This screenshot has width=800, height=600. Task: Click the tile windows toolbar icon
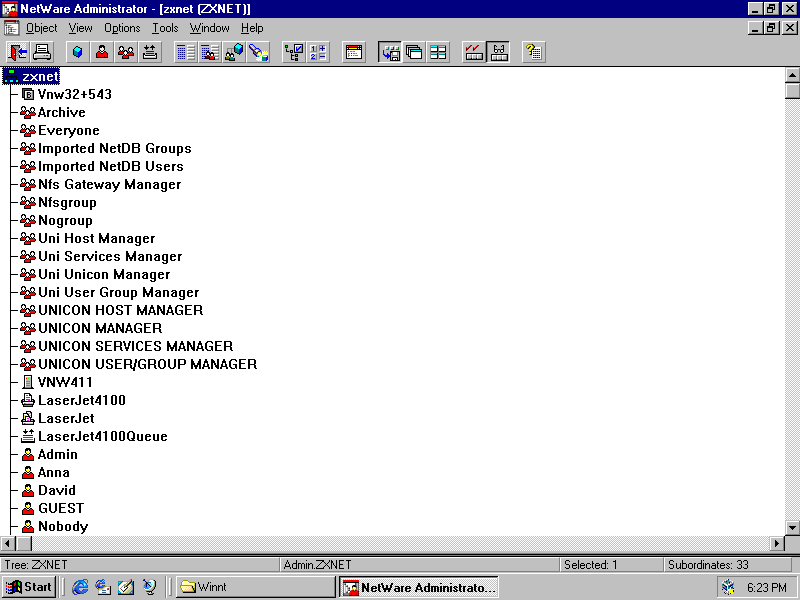tap(438, 52)
